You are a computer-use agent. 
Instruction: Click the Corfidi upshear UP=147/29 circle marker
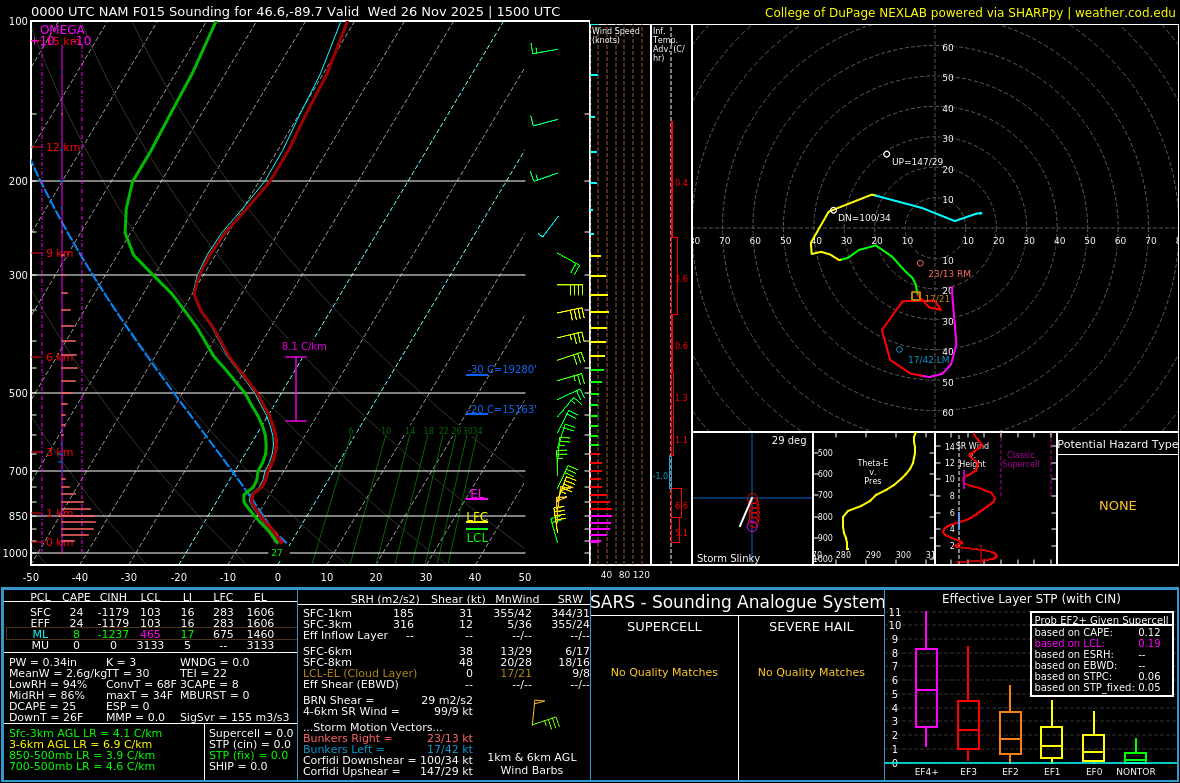coord(887,154)
